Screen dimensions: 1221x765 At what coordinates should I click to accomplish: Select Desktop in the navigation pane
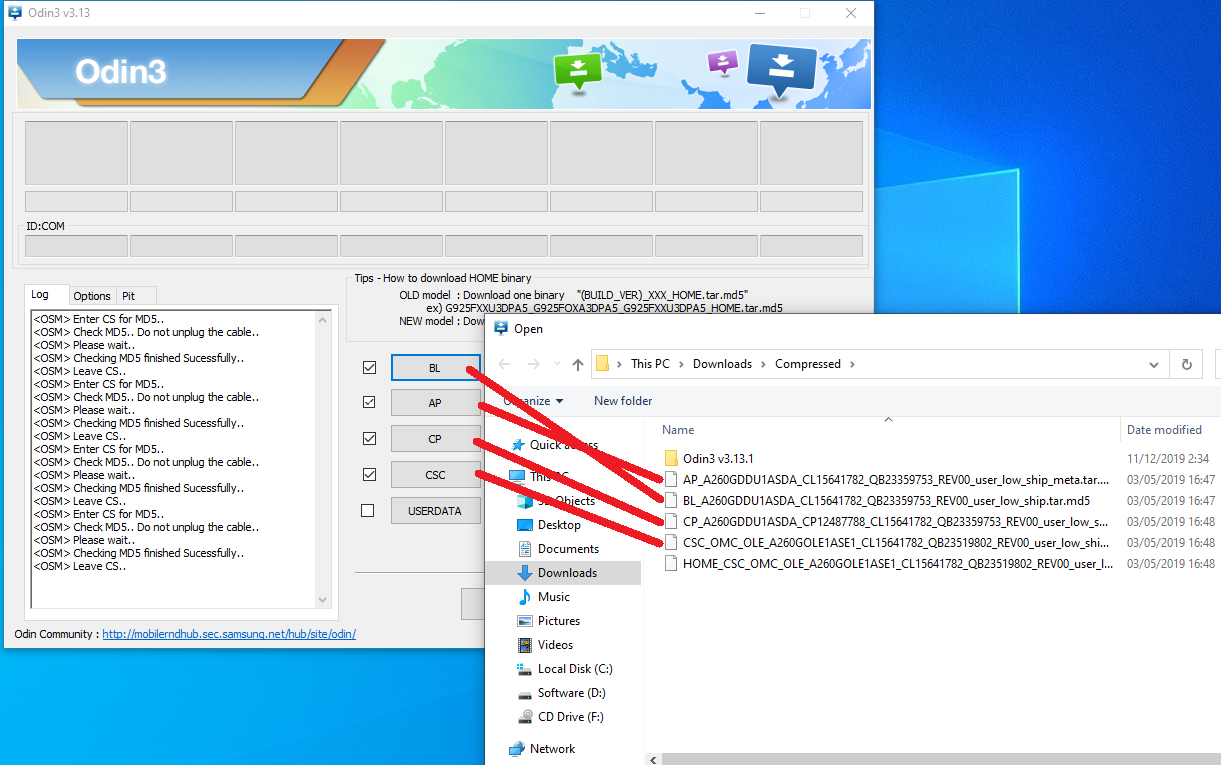[x=559, y=525]
